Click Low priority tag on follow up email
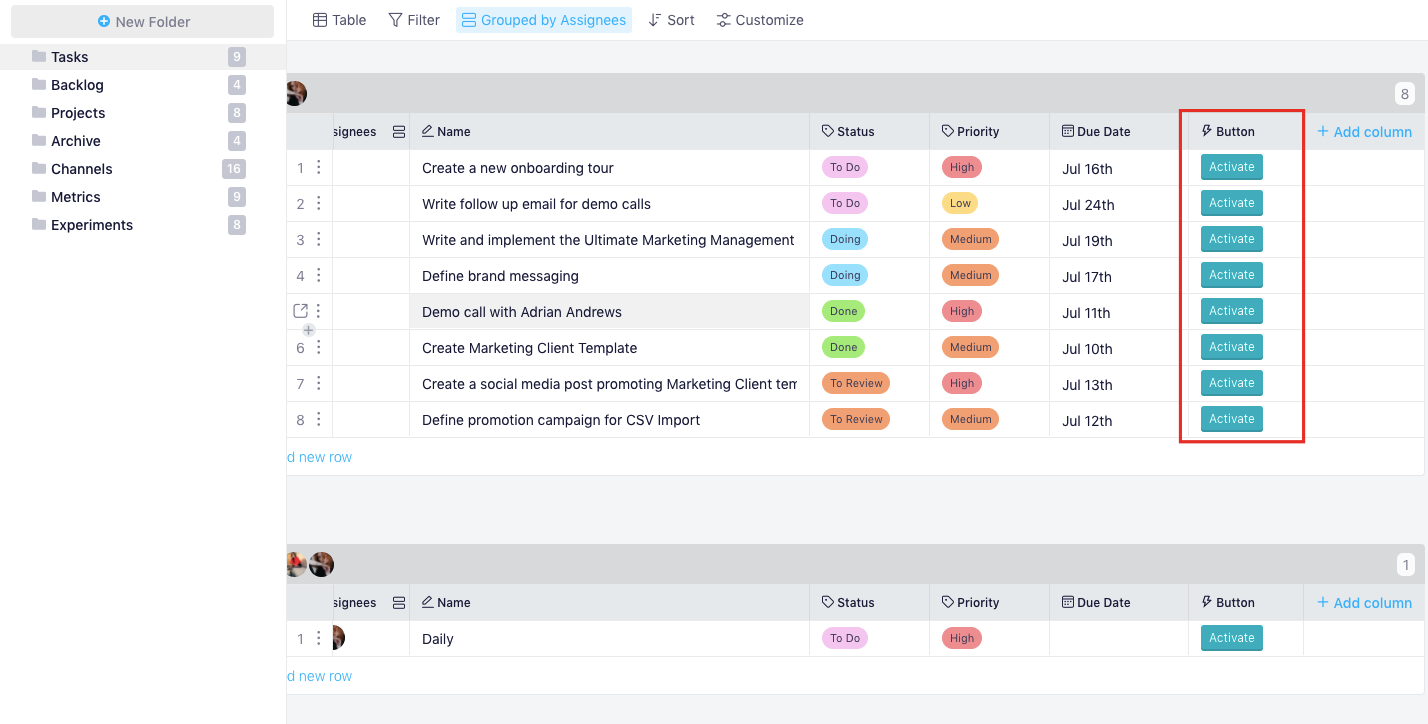1428x724 pixels. click(960, 203)
